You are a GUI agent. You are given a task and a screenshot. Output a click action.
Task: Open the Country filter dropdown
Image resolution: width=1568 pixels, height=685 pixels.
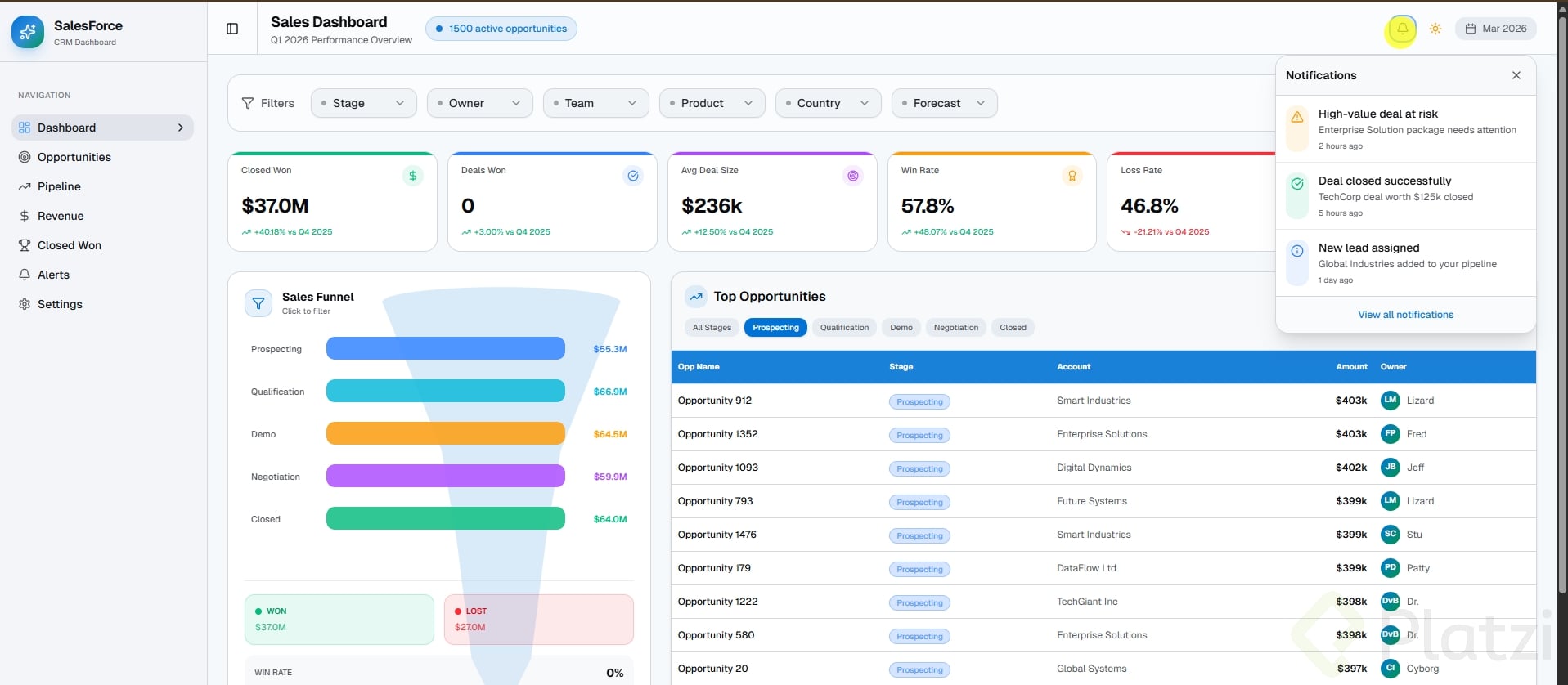828,103
